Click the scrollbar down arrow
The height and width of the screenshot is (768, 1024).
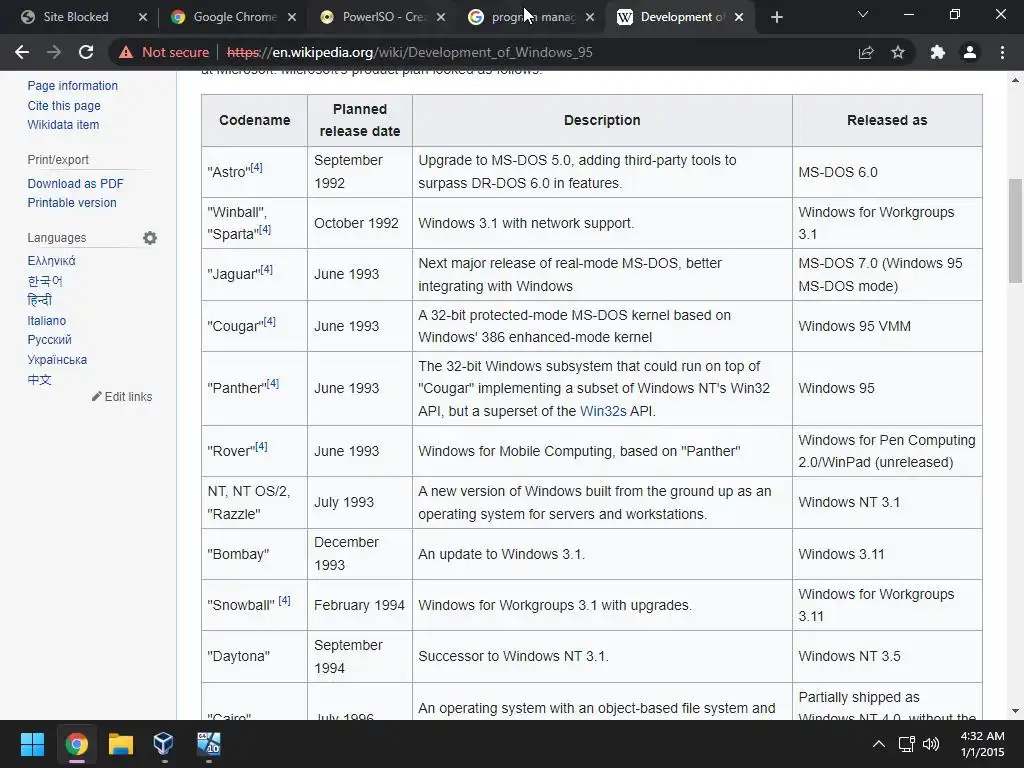1015,711
